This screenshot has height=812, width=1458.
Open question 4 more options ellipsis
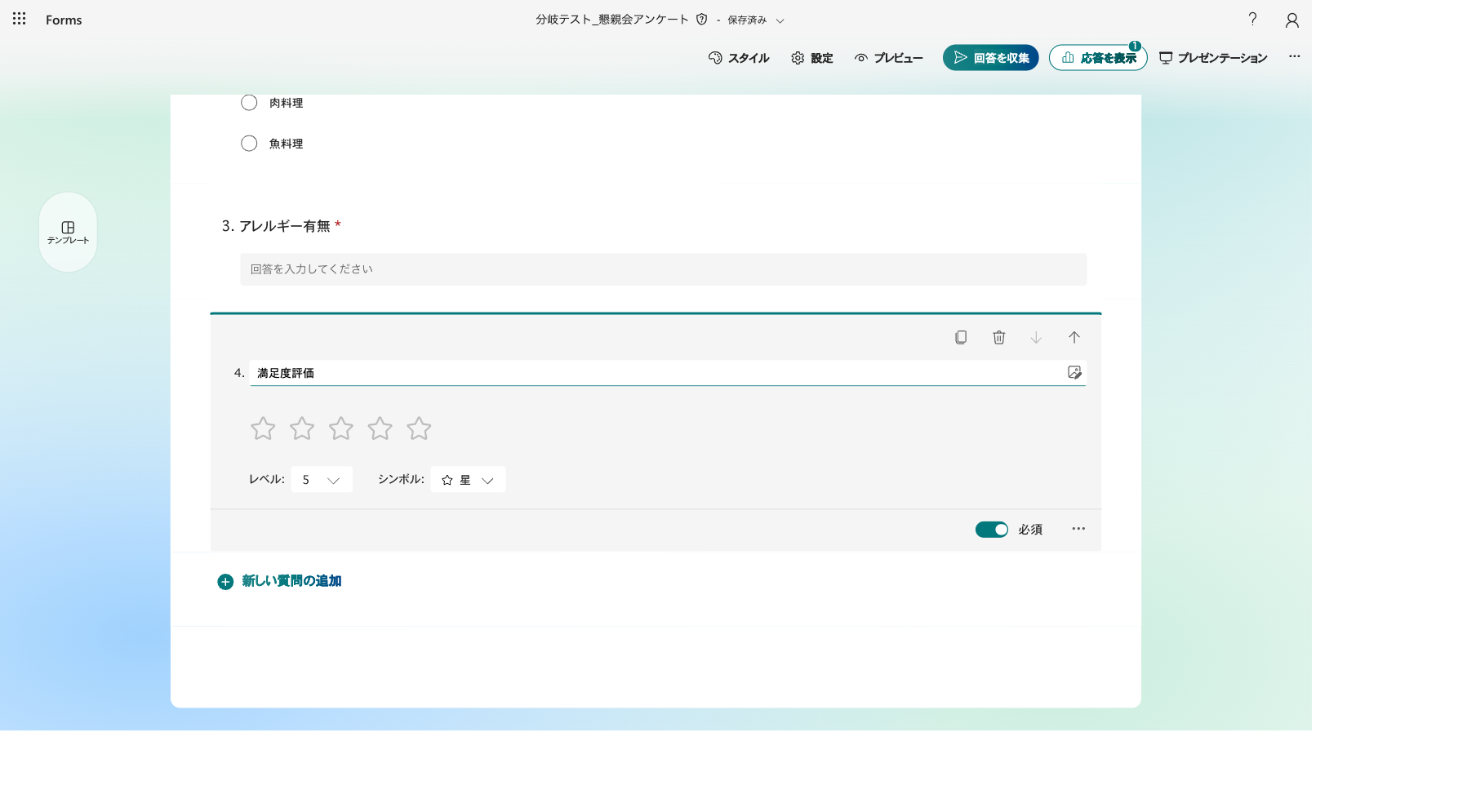1078,529
